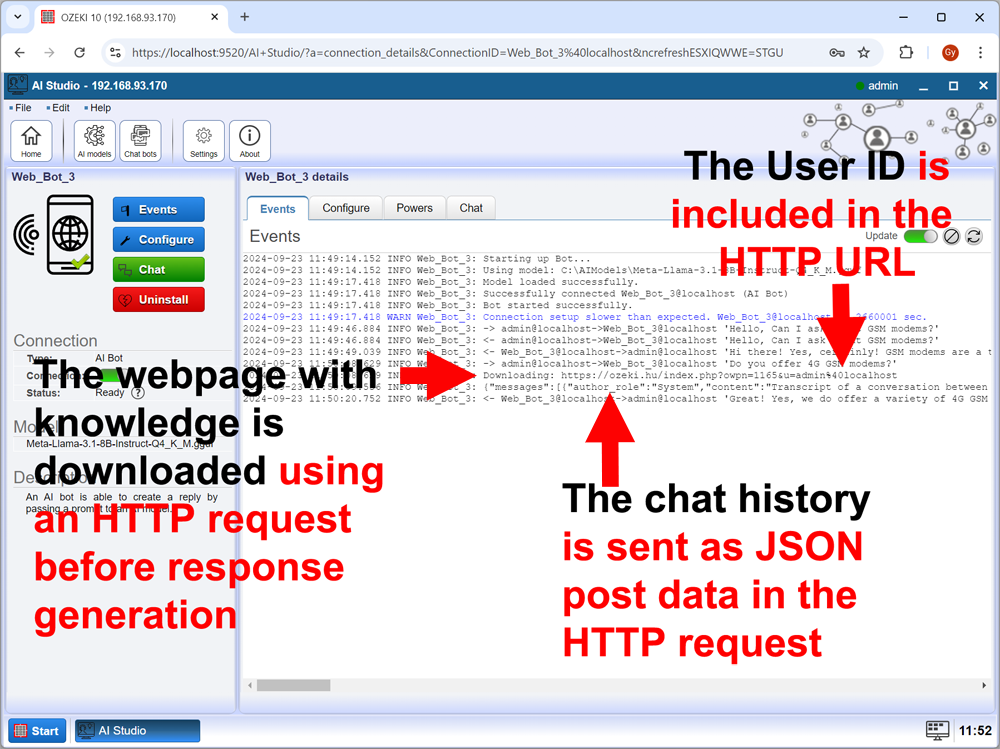Click the browser forward arrow
This screenshot has width=1000, height=749.
click(x=49, y=52)
